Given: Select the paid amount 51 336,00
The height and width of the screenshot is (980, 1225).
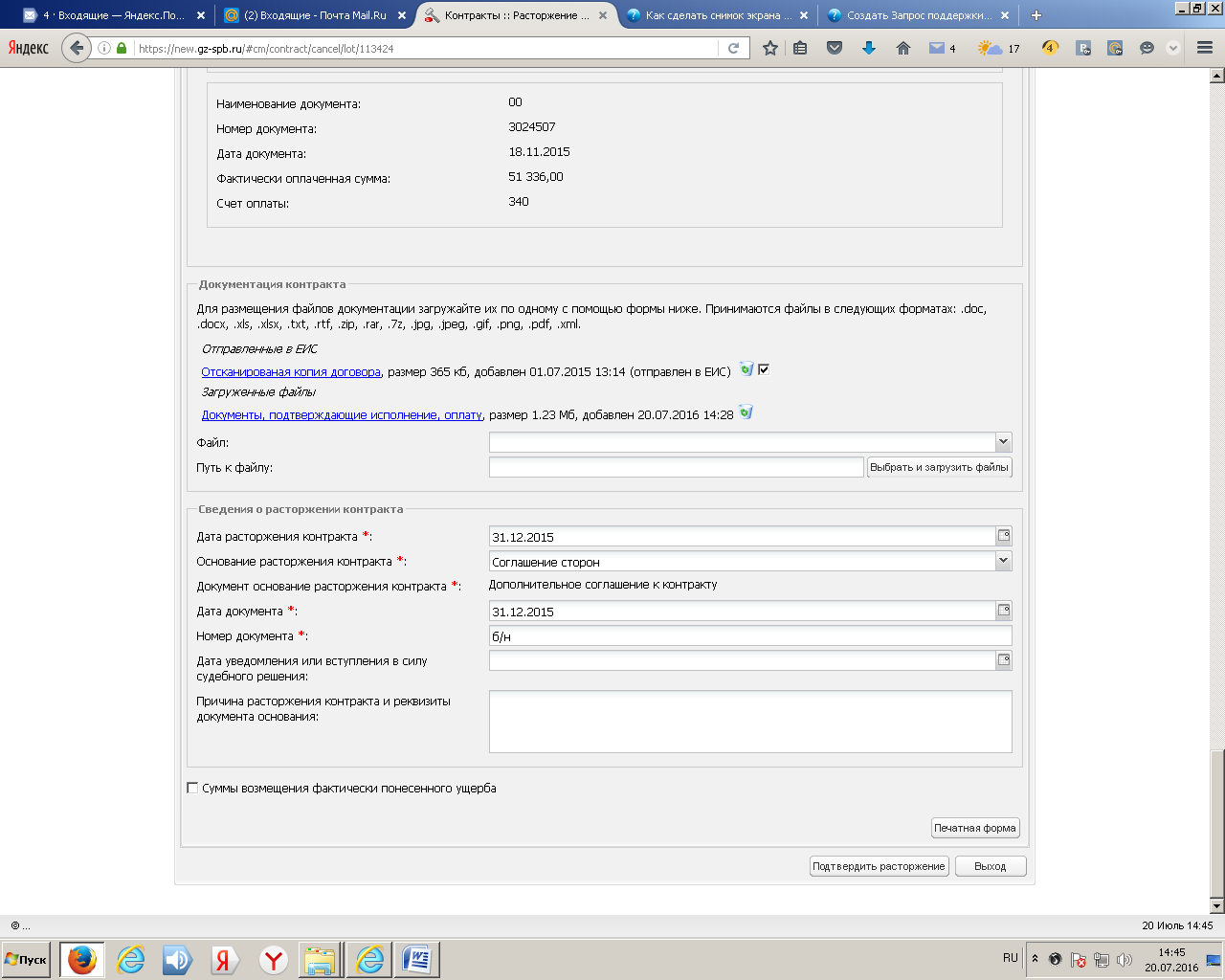Looking at the screenshot, I should point(536,176).
